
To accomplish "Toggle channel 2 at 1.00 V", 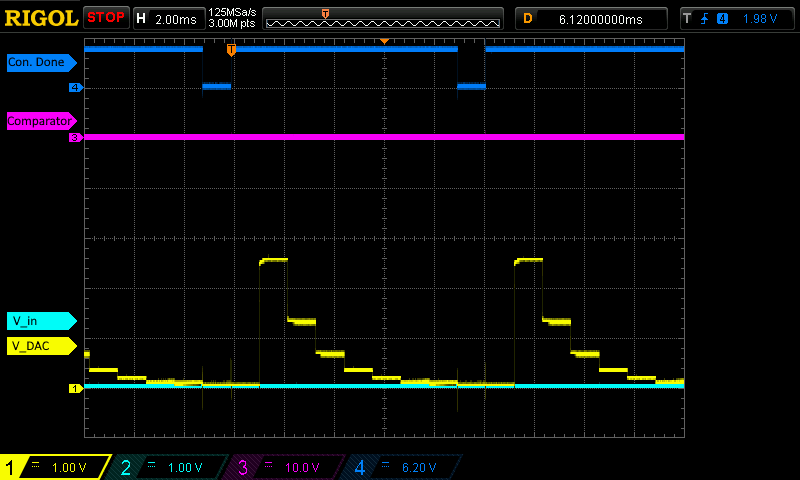I will click(x=169, y=467).
